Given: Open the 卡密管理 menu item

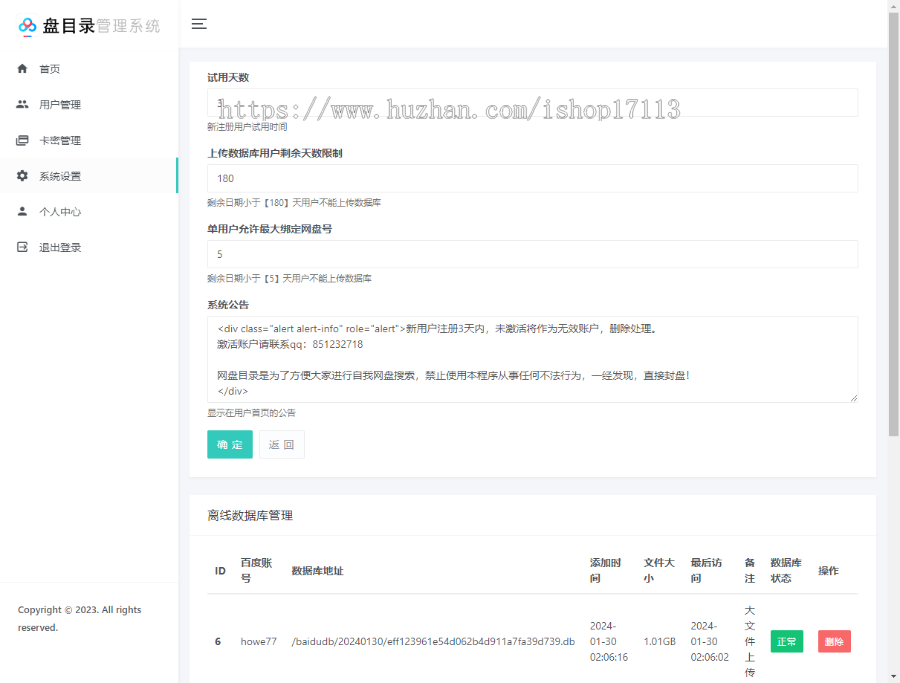Looking at the screenshot, I should (89, 140).
